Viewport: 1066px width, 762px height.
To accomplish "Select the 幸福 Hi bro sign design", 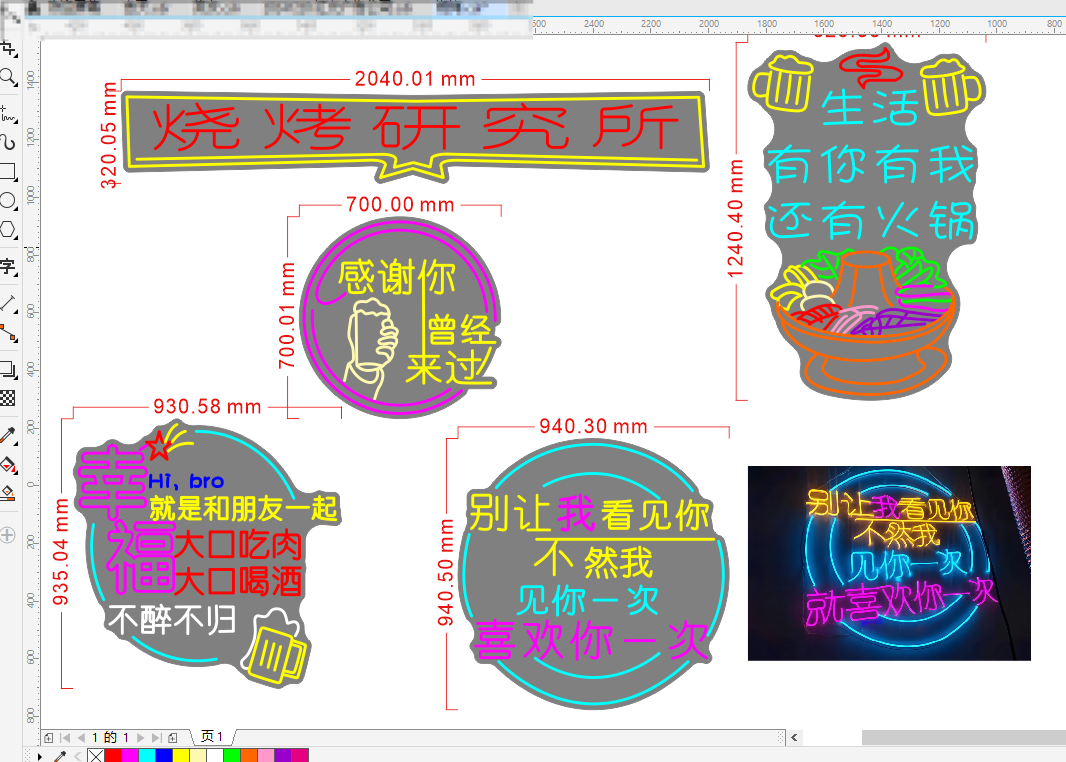I will 207,555.
